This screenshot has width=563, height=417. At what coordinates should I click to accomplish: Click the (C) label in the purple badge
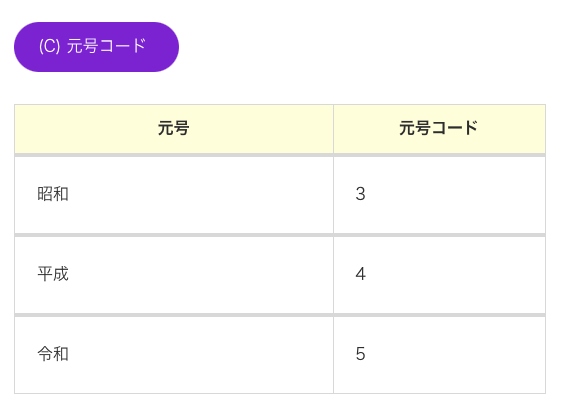50,46
